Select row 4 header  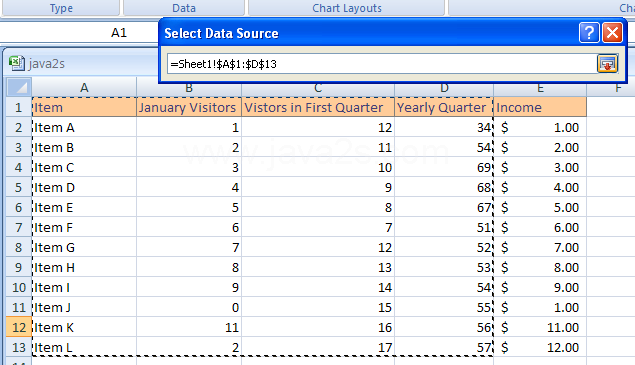[19, 167]
